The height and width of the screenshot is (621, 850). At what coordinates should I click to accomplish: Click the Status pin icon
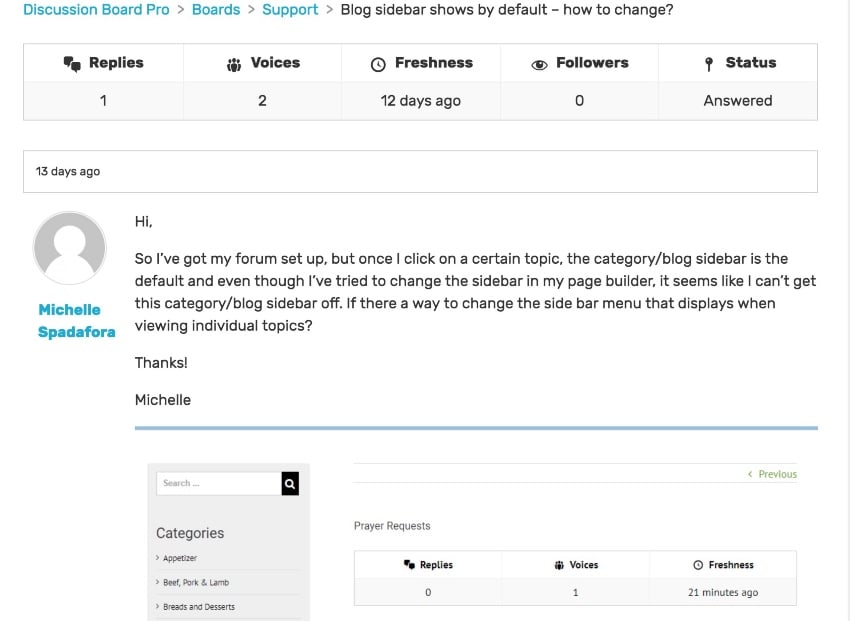coord(709,64)
